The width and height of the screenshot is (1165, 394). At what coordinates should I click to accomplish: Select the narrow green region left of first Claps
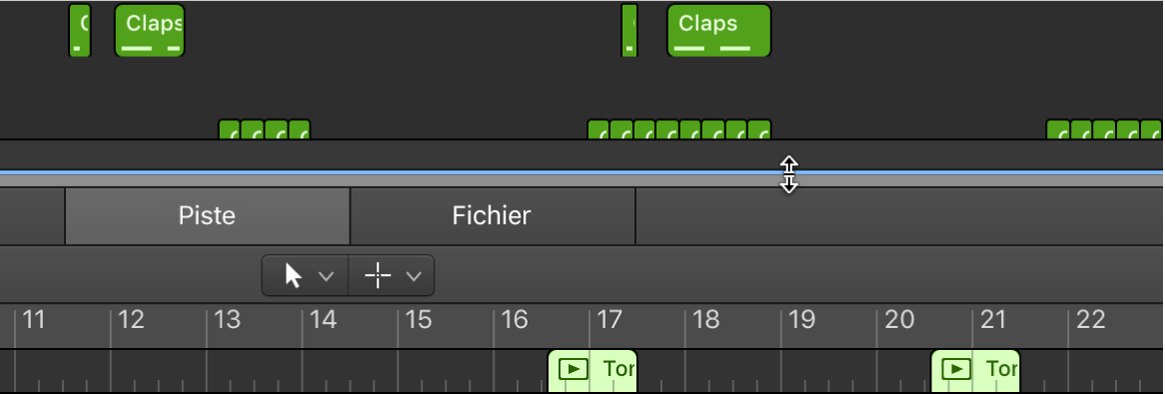point(79,30)
